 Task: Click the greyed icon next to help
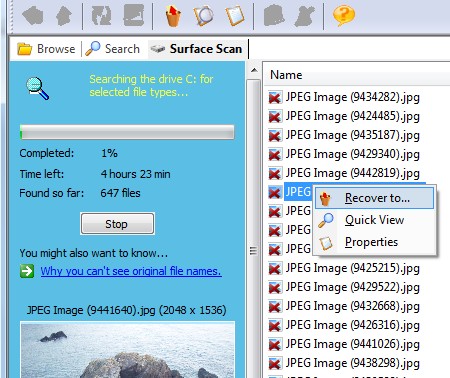(305, 15)
